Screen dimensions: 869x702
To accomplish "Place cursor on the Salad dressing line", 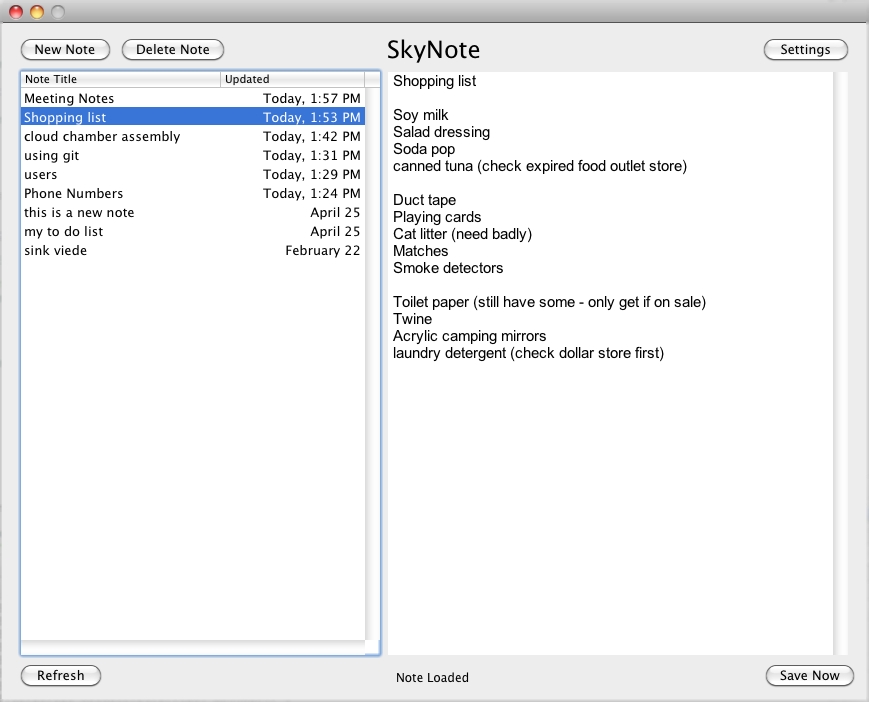I will [441, 132].
